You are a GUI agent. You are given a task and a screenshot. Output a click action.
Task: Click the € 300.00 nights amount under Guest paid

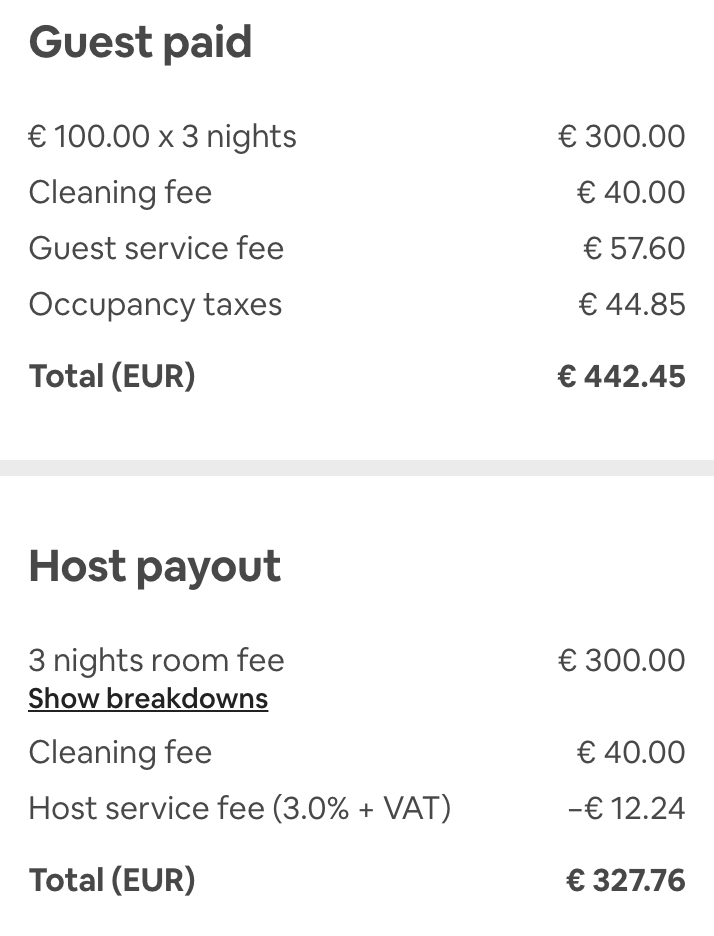[621, 136]
